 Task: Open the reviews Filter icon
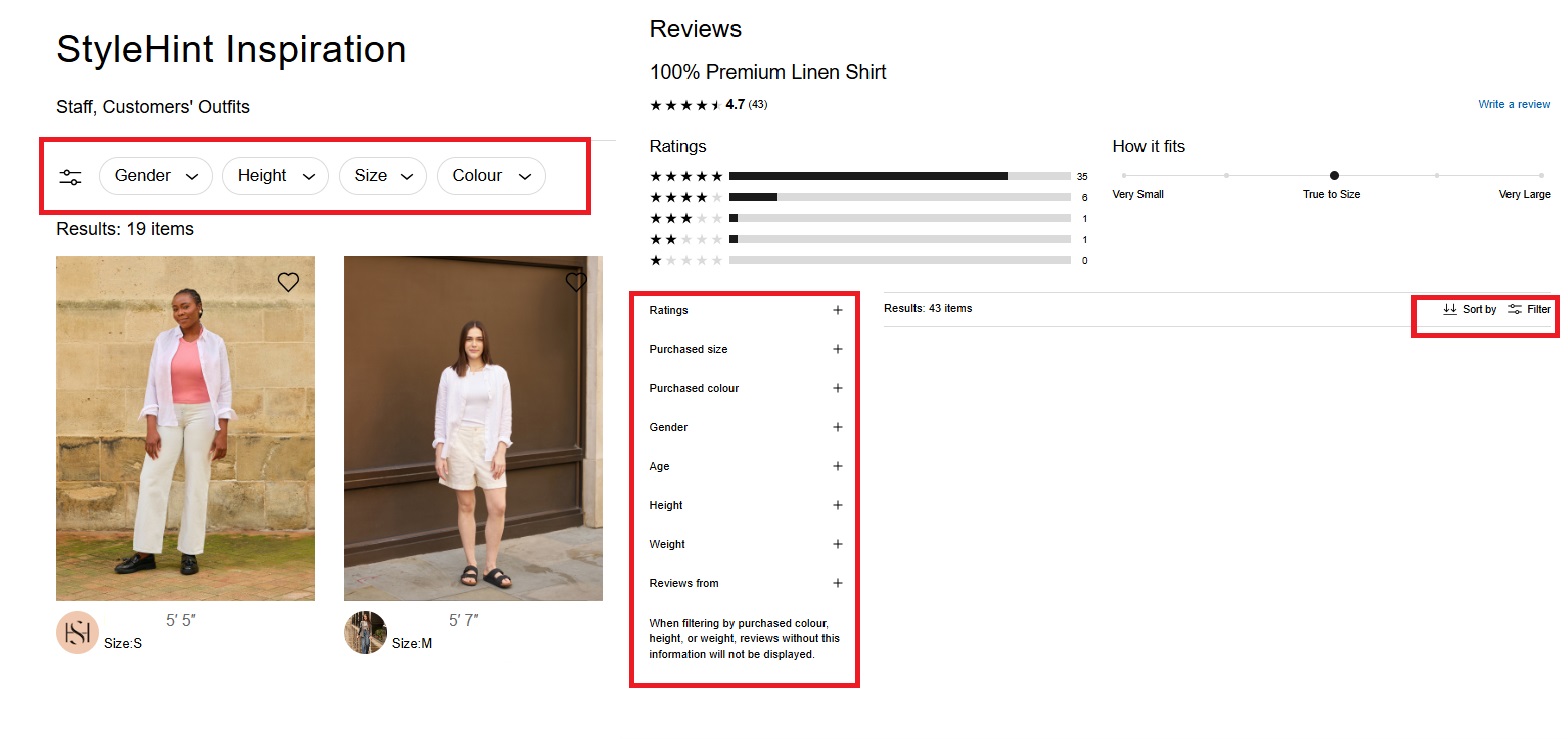1515,309
